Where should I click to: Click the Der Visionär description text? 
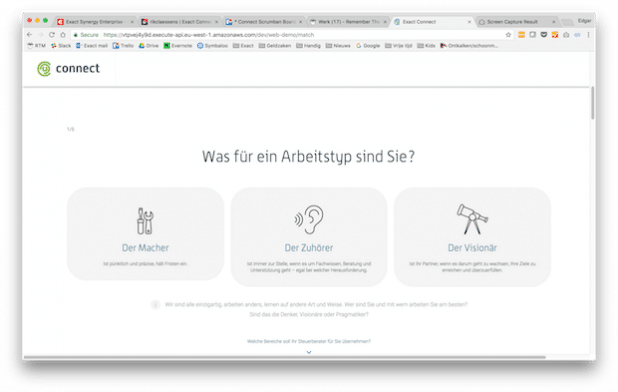click(472, 267)
